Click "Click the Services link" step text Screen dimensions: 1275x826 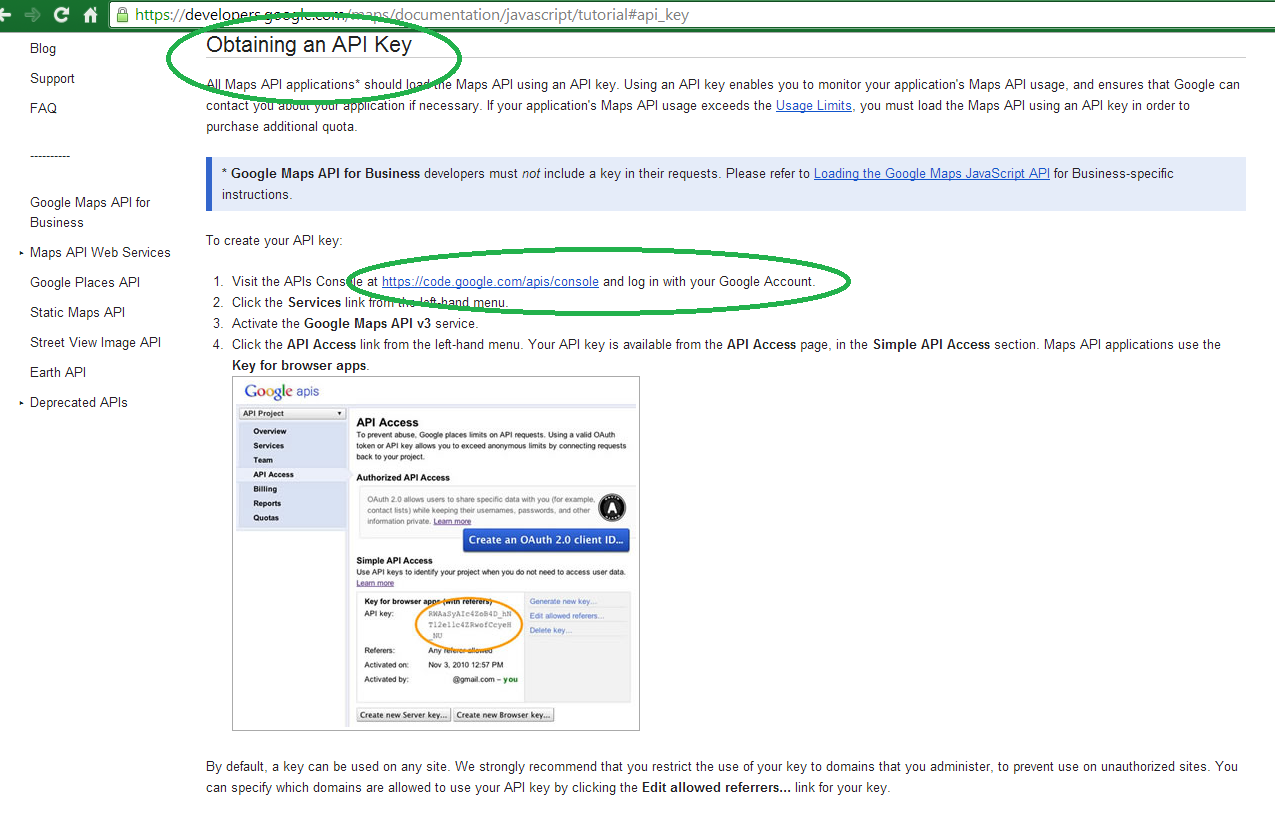click(370, 302)
